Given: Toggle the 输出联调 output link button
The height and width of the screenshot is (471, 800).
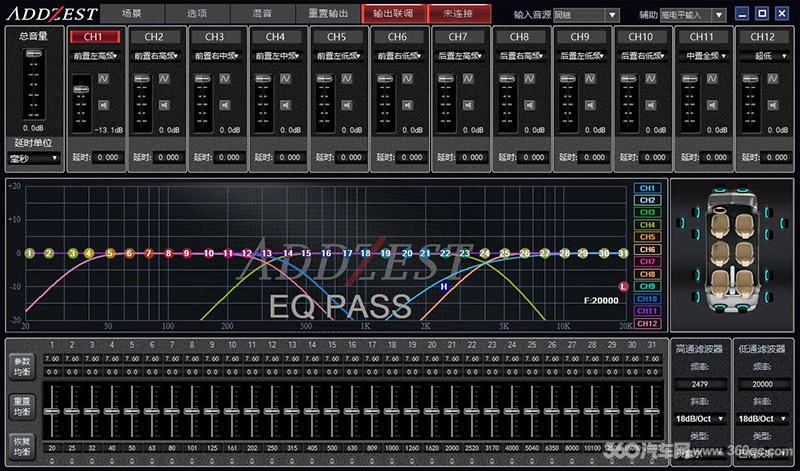Looking at the screenshot, I should coord(393,14).
